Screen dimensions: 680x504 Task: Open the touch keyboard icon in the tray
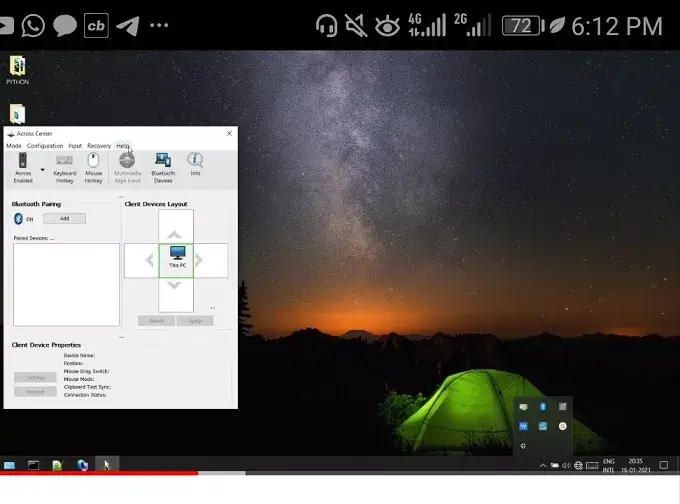[592, 465]
